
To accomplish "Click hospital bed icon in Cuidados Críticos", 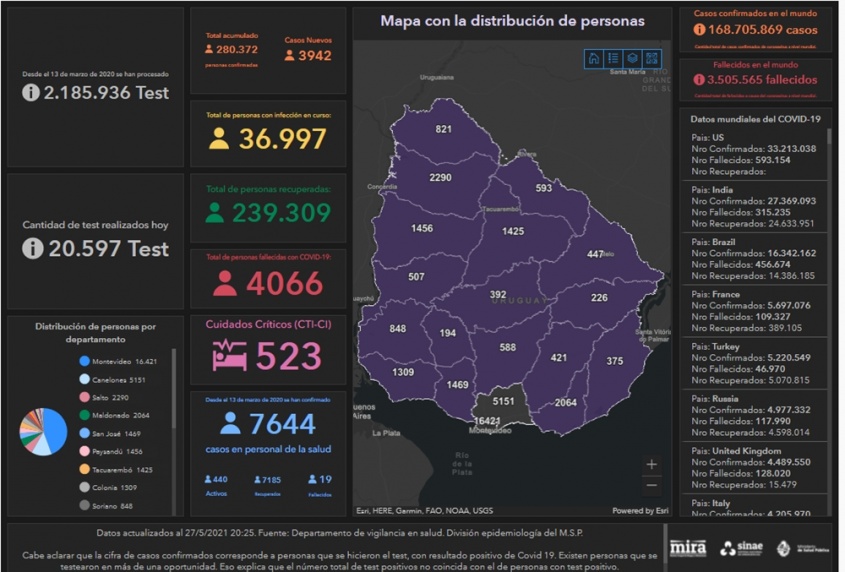I will point(230,356).
